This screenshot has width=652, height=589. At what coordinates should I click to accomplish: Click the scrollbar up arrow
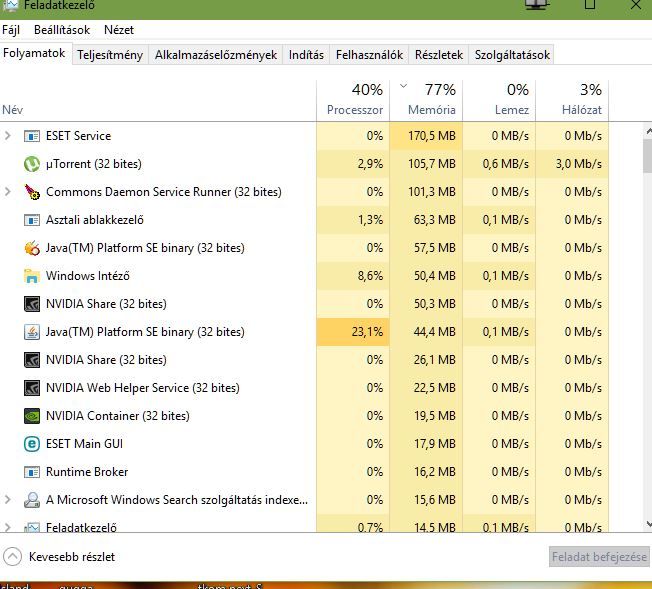click(x=648, y=131)
